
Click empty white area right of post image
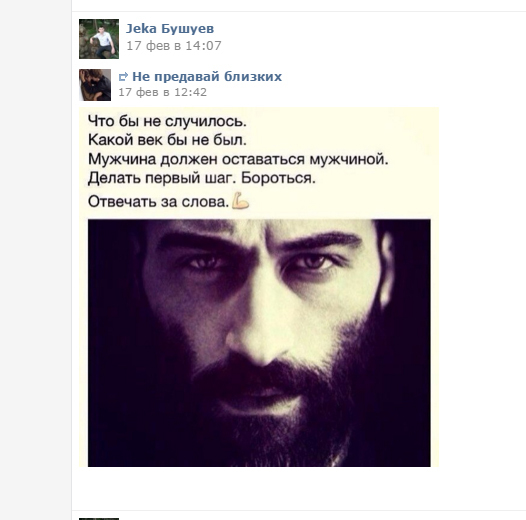pyautogui.click(x=481, y=285)
